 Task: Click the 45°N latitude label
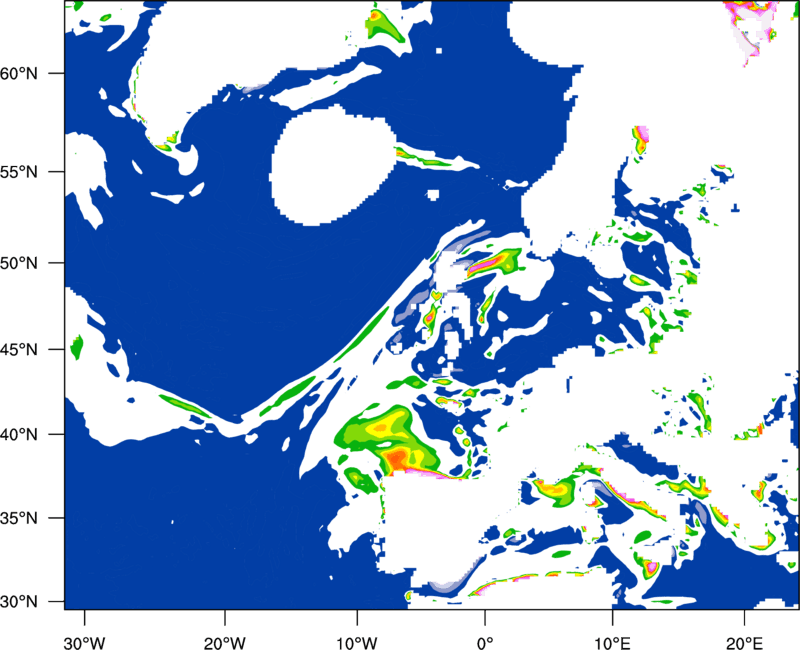(19, 349)
